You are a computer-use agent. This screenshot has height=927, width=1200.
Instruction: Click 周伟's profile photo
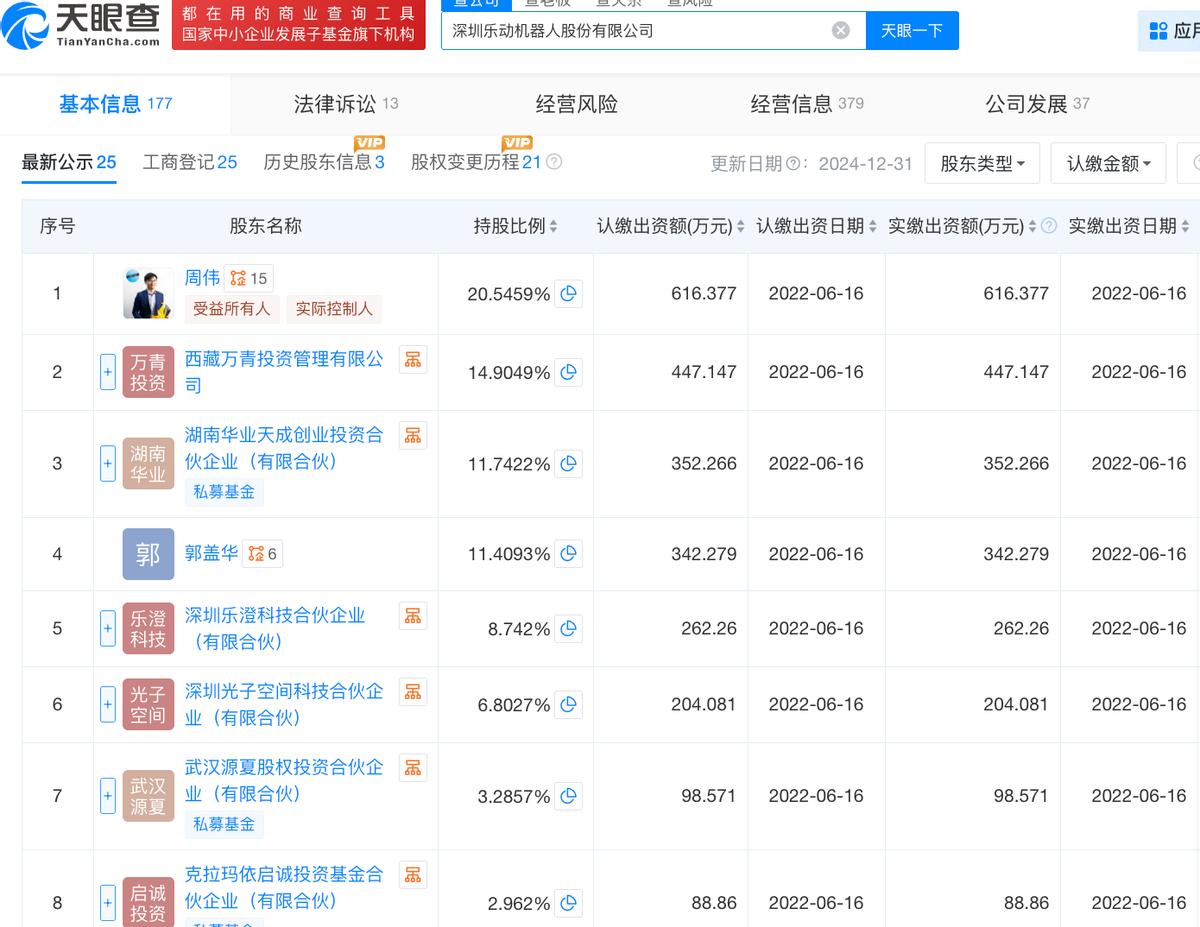148,293
